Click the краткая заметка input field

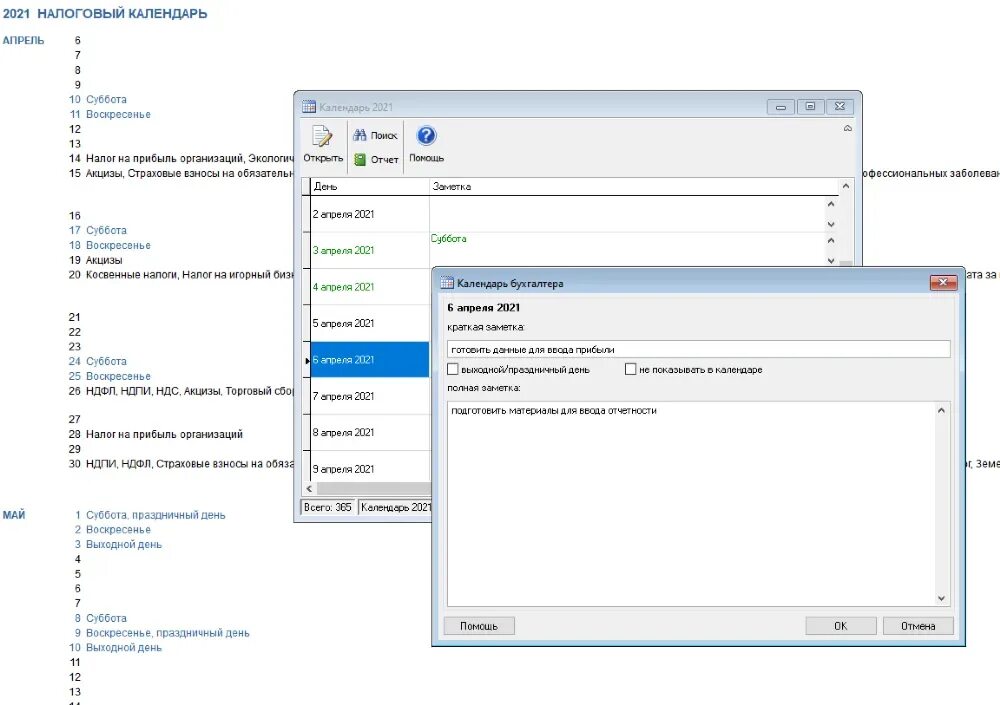click(698, 350)
